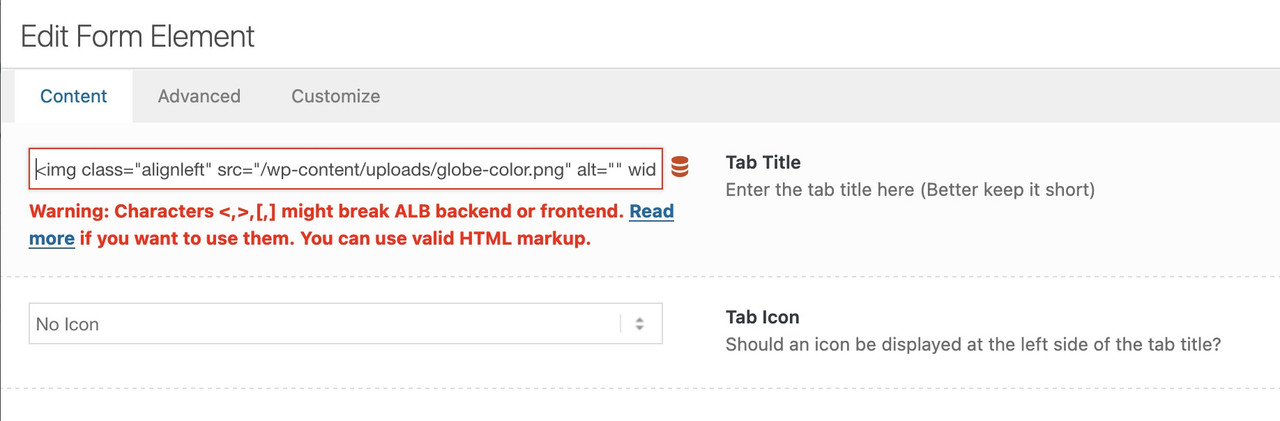Select the Content tab
This screenshot has height=421, width=1280.
(x=74, y=96)
